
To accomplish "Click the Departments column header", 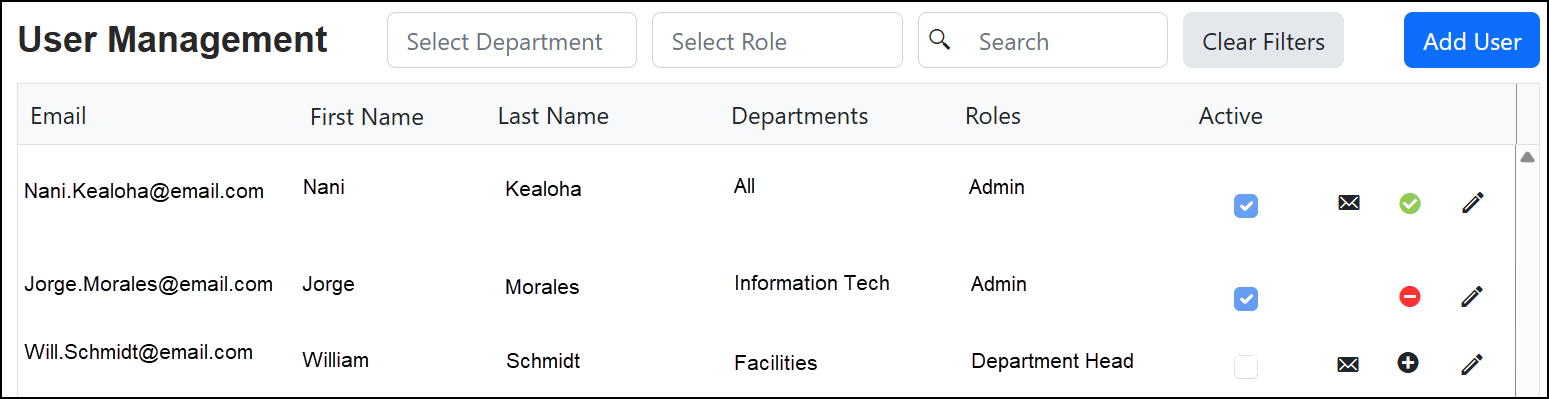I will 800,116.
